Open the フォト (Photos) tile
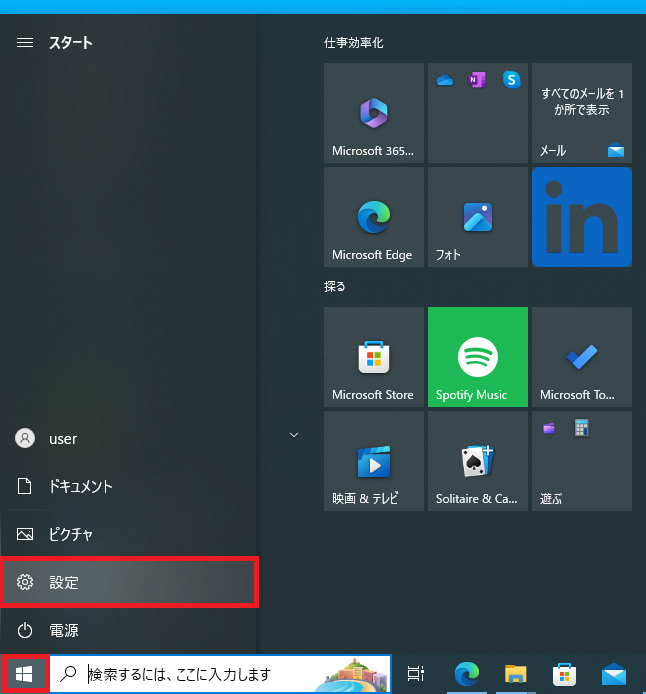This screenshot has width=646, height=694. click(477, 217)
